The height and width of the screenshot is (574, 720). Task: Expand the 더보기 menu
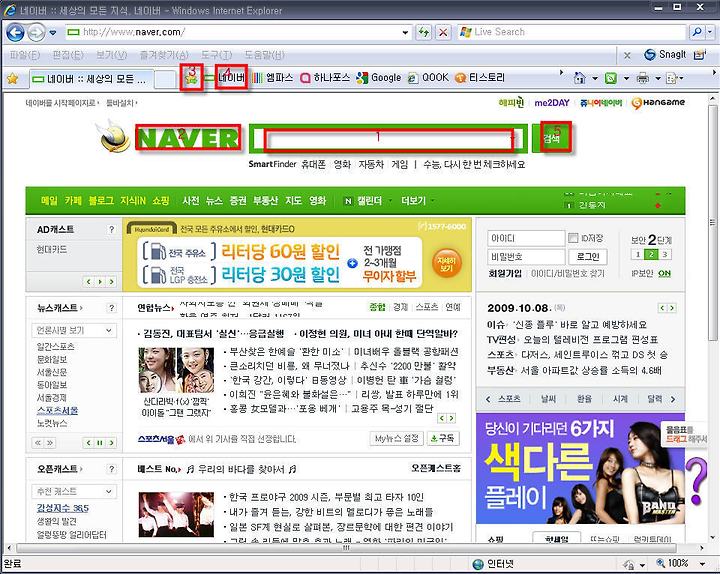click(417, 201)
